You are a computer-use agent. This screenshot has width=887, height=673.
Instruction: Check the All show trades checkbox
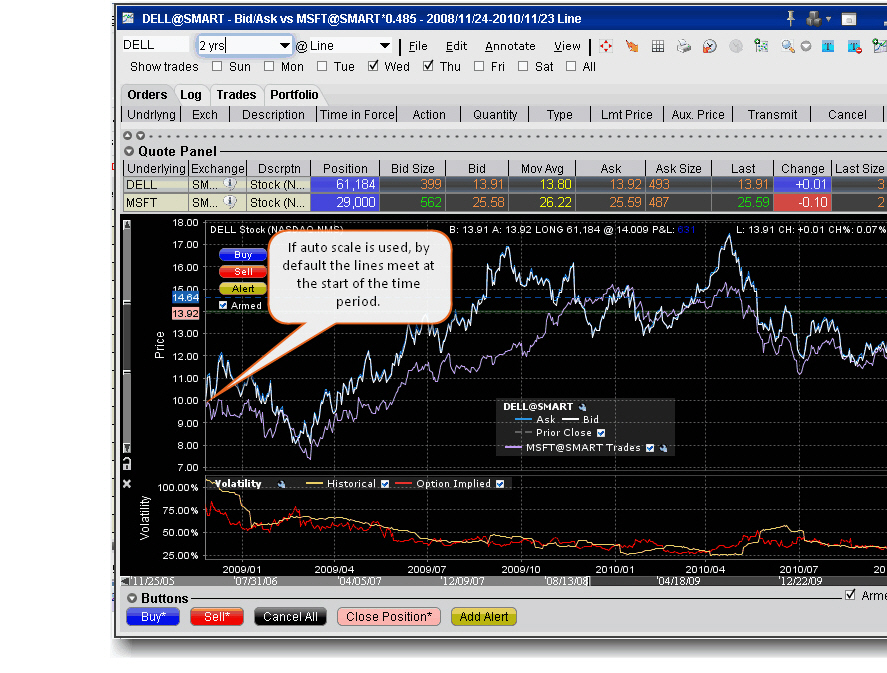571,66
